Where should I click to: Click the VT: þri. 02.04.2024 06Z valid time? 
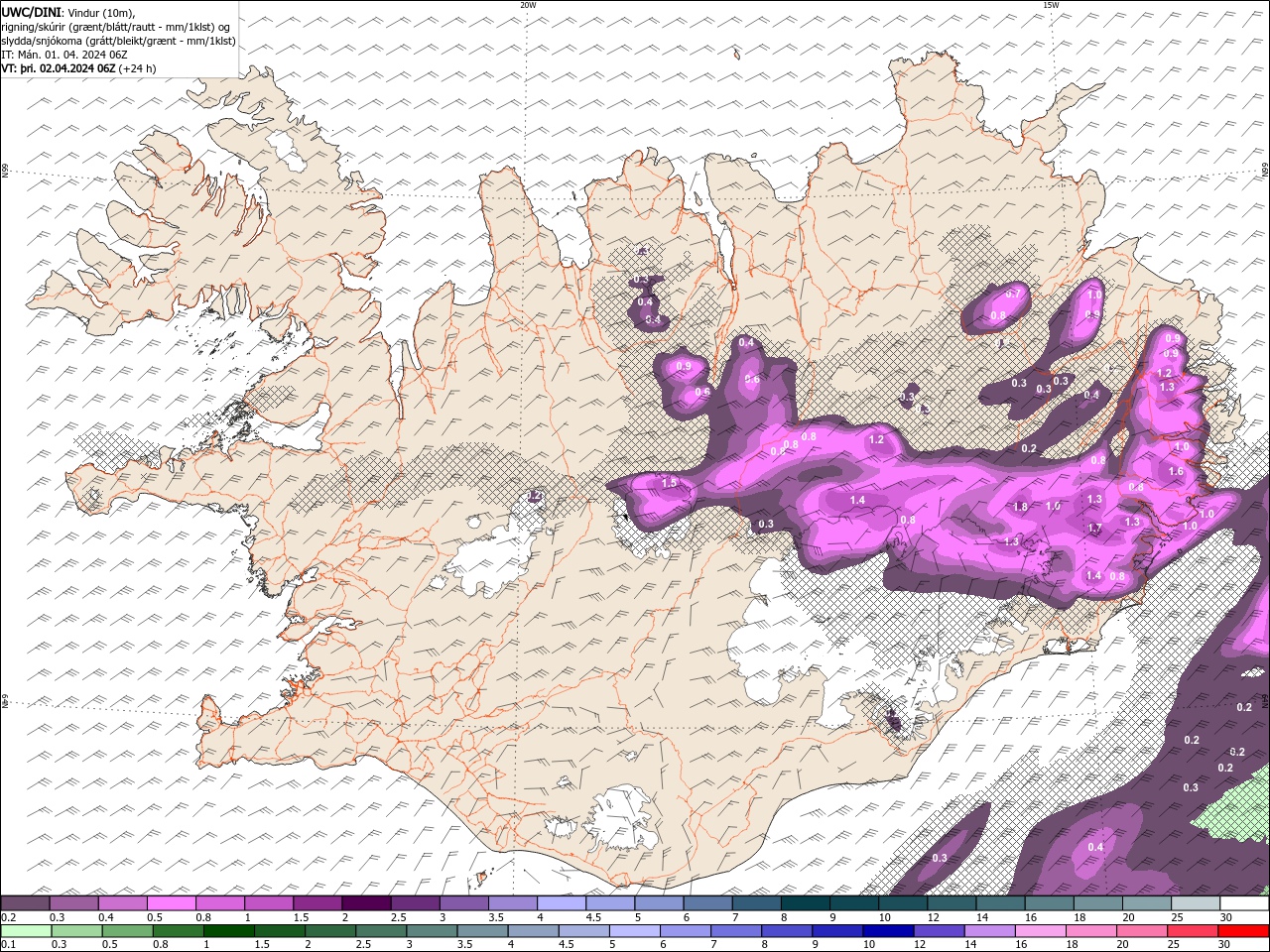(x=59, y=68)
